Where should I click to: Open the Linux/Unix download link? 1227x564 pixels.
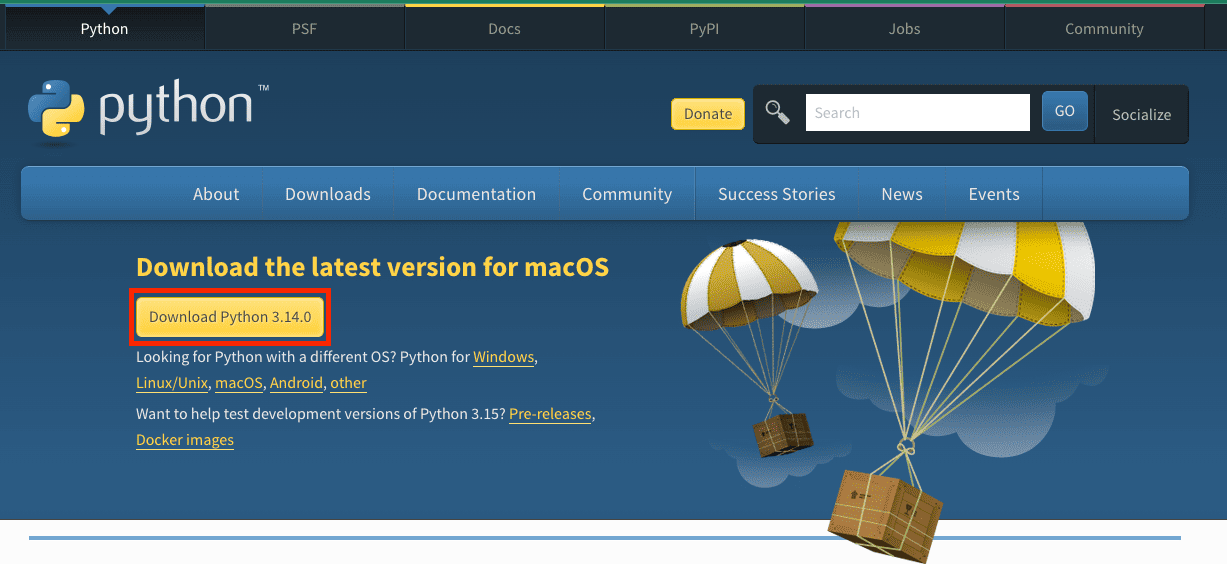coord(172,383)
